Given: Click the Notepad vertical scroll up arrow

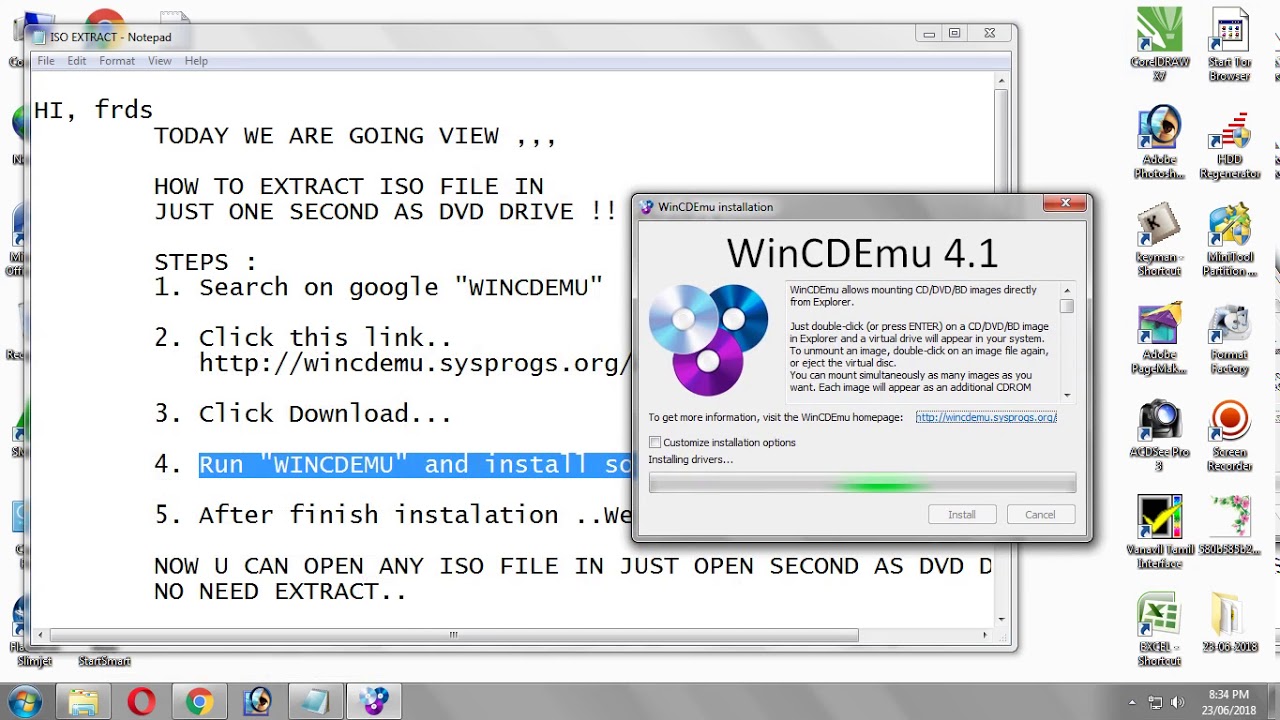Looking at the screenshot, I should tap(1002, 78).
